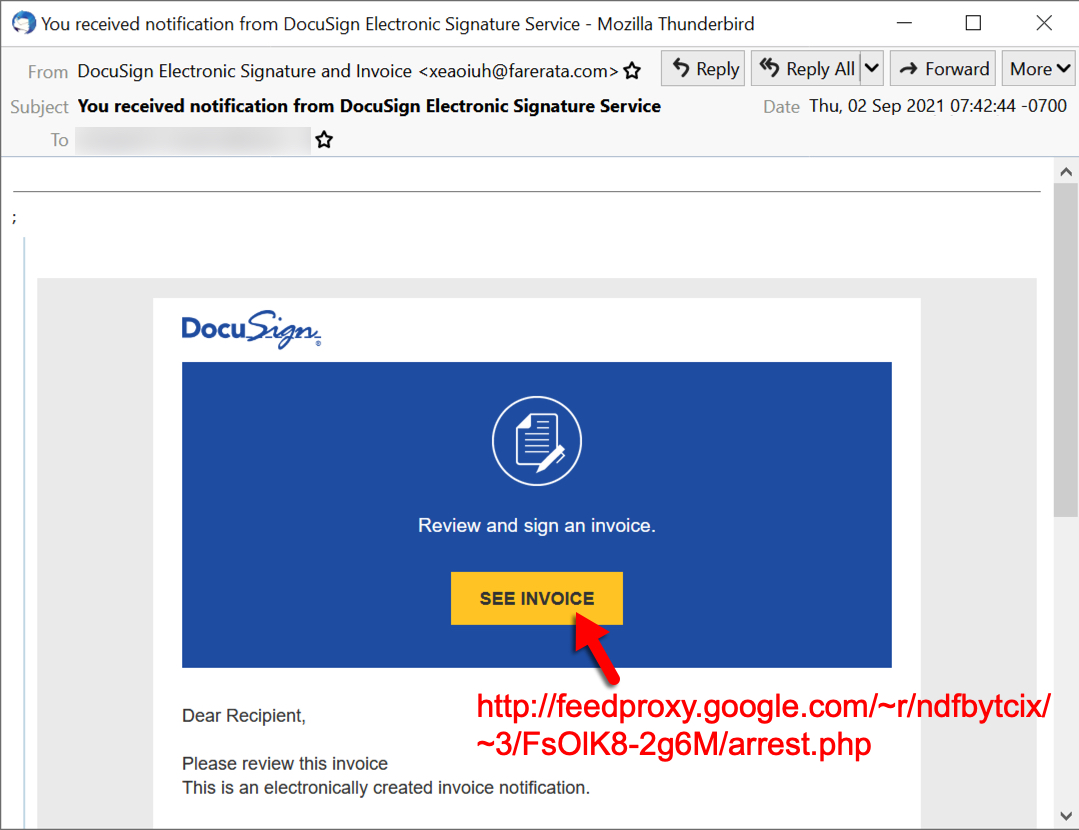The width and height of the screenshot is (1079, 830).
Task: Click 'Review and sign an invoice.' text
Action: click(537, 526)
